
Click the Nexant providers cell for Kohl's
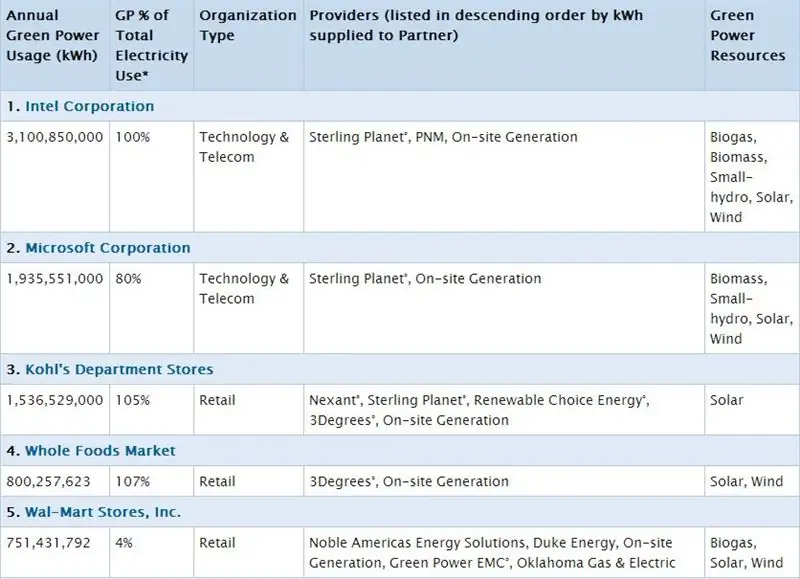[478, 410]
